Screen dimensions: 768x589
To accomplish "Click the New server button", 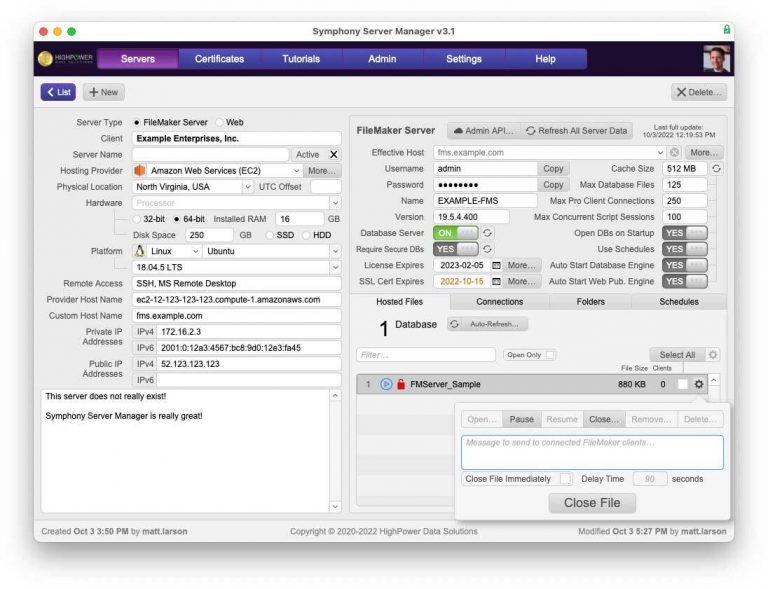I will (103, 92).
